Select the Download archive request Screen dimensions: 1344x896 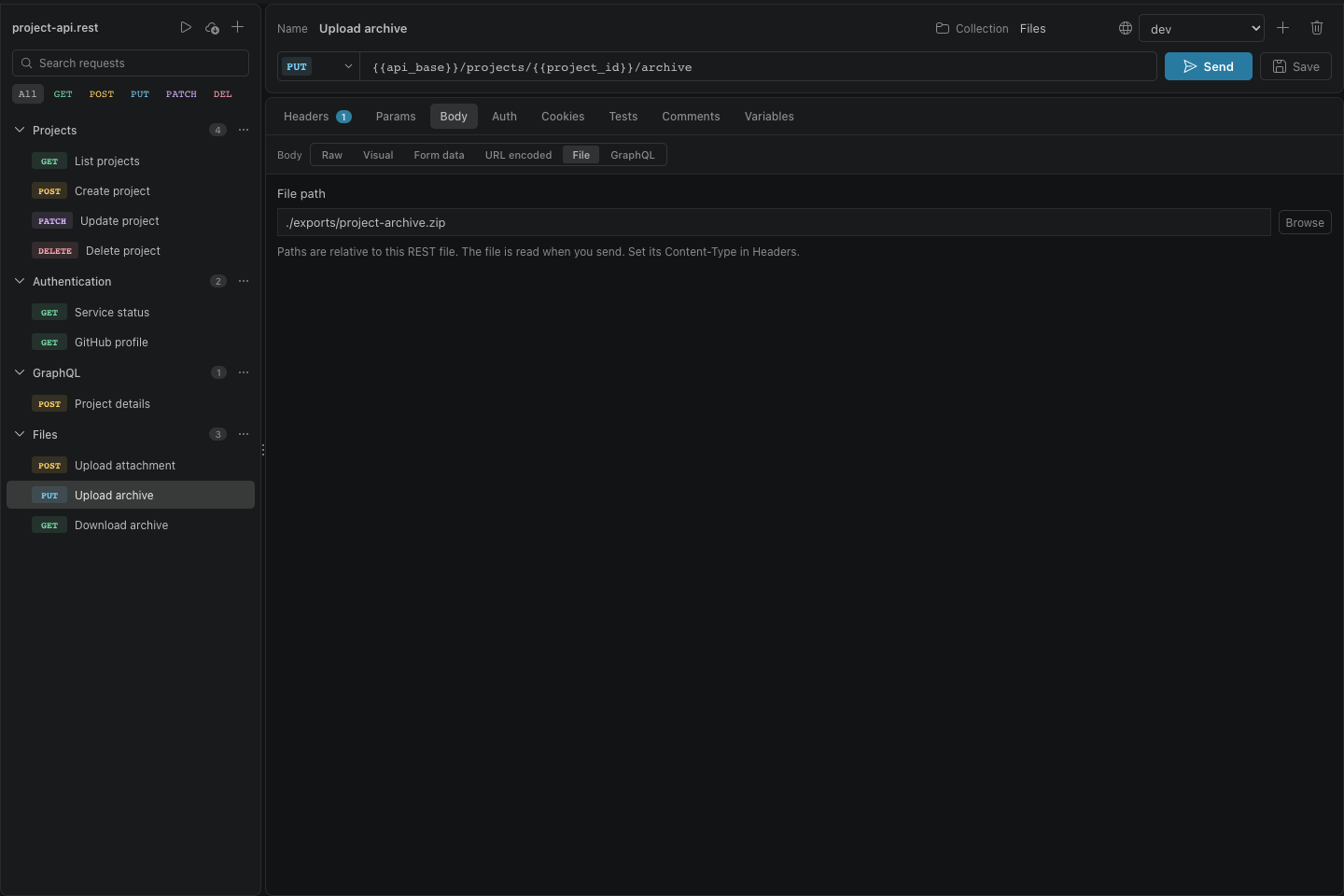(x=131, y=525)
